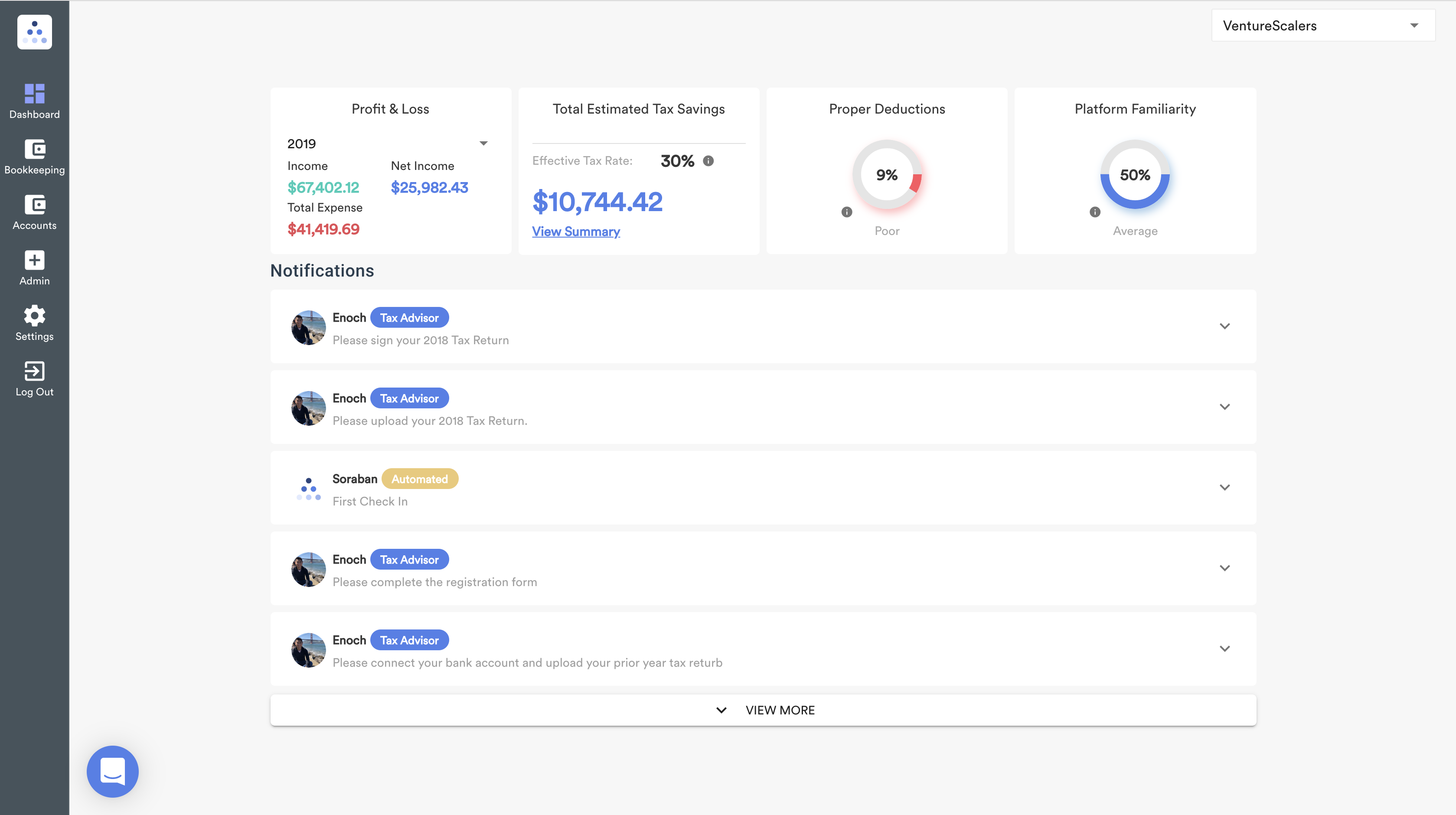Click Enoch's avatar on the registration form notification
1456x815 pixels.
click(x=309, y=569)
